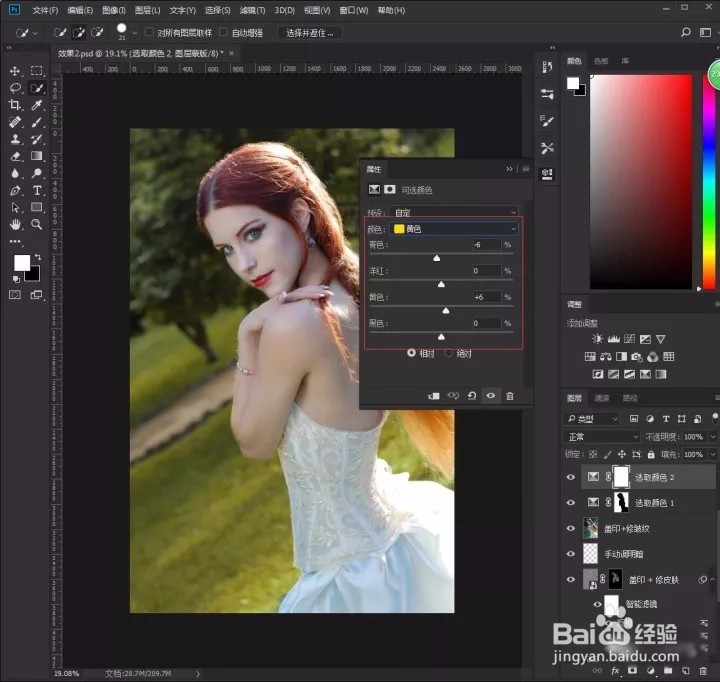
Task: Select the Eraser tool
Action: 15,156
